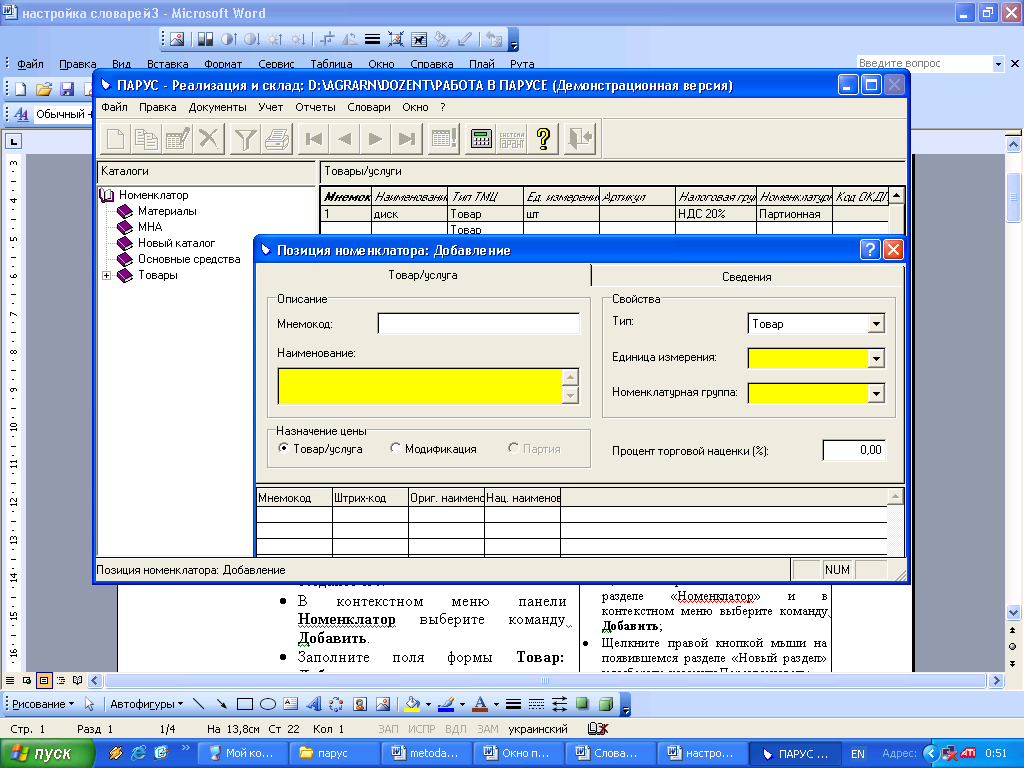This screenshot has width=1024, height=768.
Task: Click the yellow Наименование text area
Action: tap(420, 386)
